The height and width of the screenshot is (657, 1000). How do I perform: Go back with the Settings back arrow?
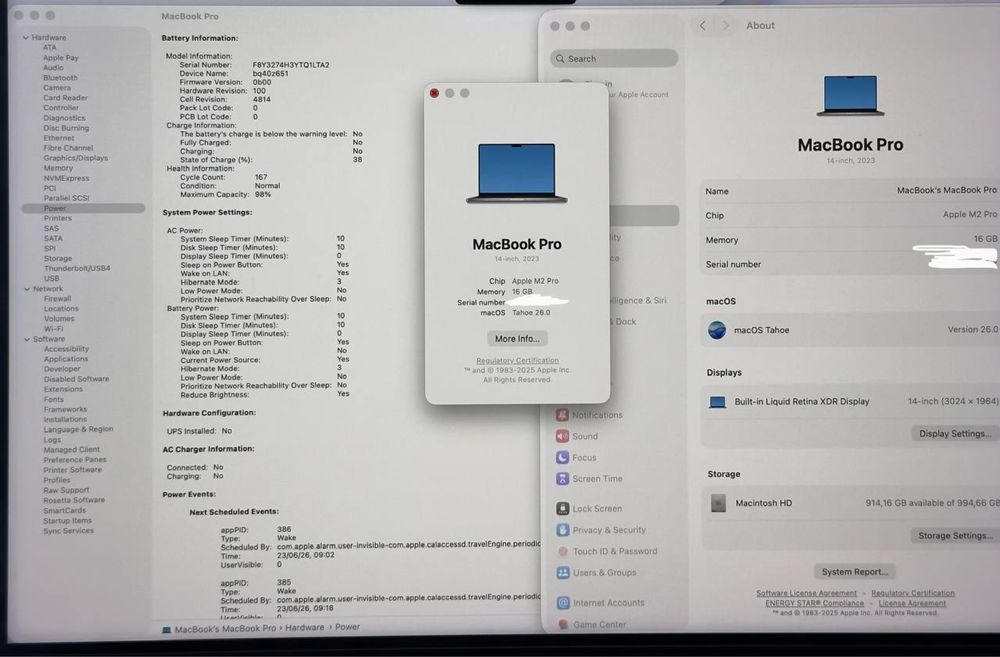(702, 26)
